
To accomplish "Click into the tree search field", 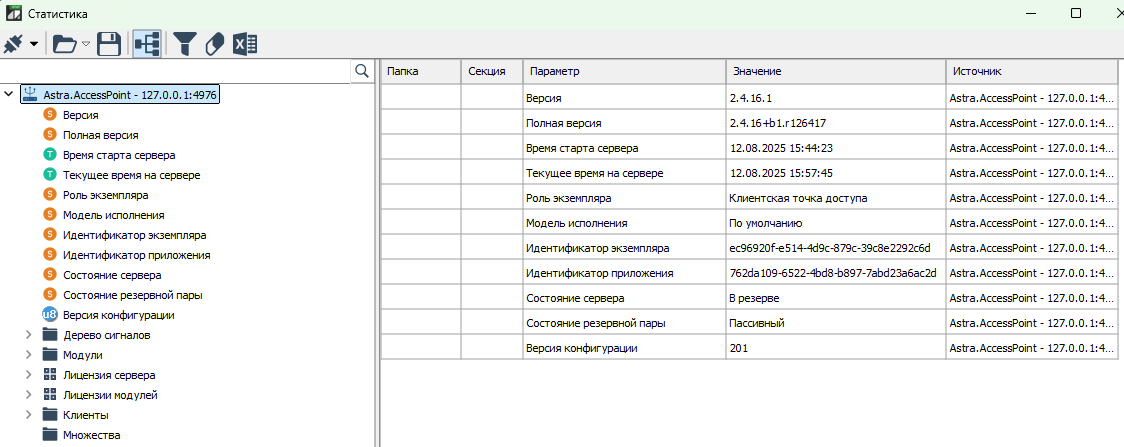I will click(x=175, y=71).
